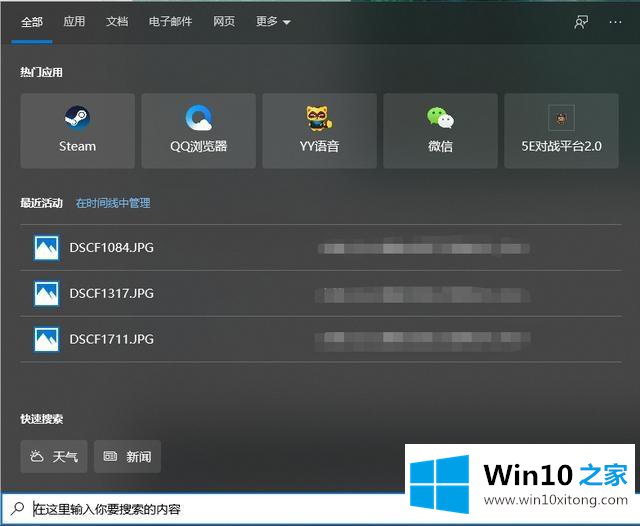Click the feedback person icon
640x526 pixels.
pyautogui.click(x=581, y=22)
